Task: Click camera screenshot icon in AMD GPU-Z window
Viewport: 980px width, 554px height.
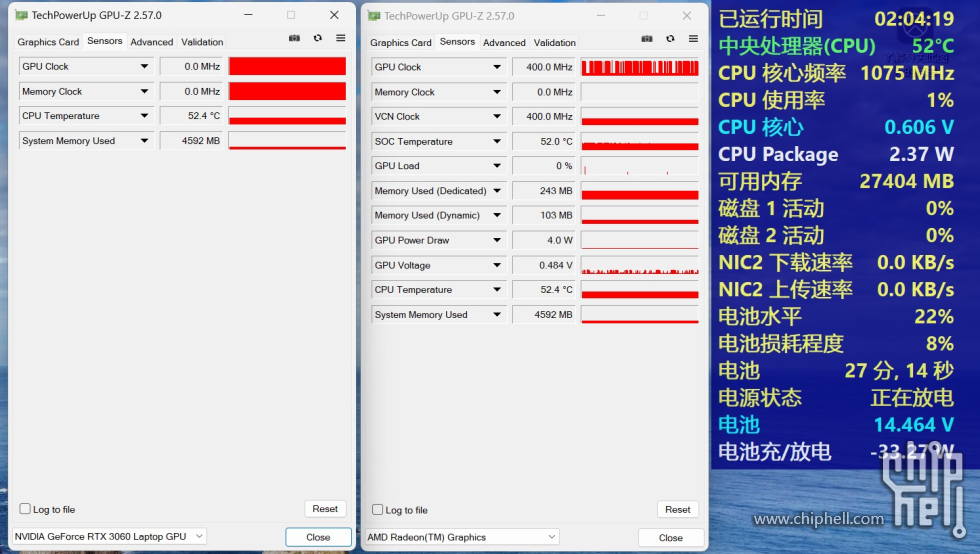Action: pos(647,39)
